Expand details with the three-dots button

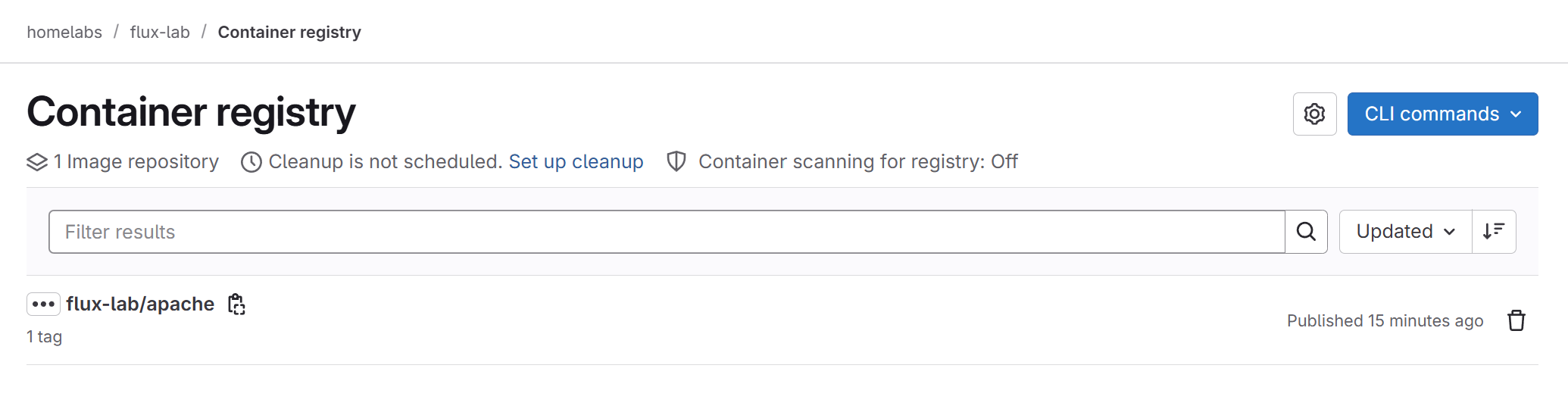43,304
